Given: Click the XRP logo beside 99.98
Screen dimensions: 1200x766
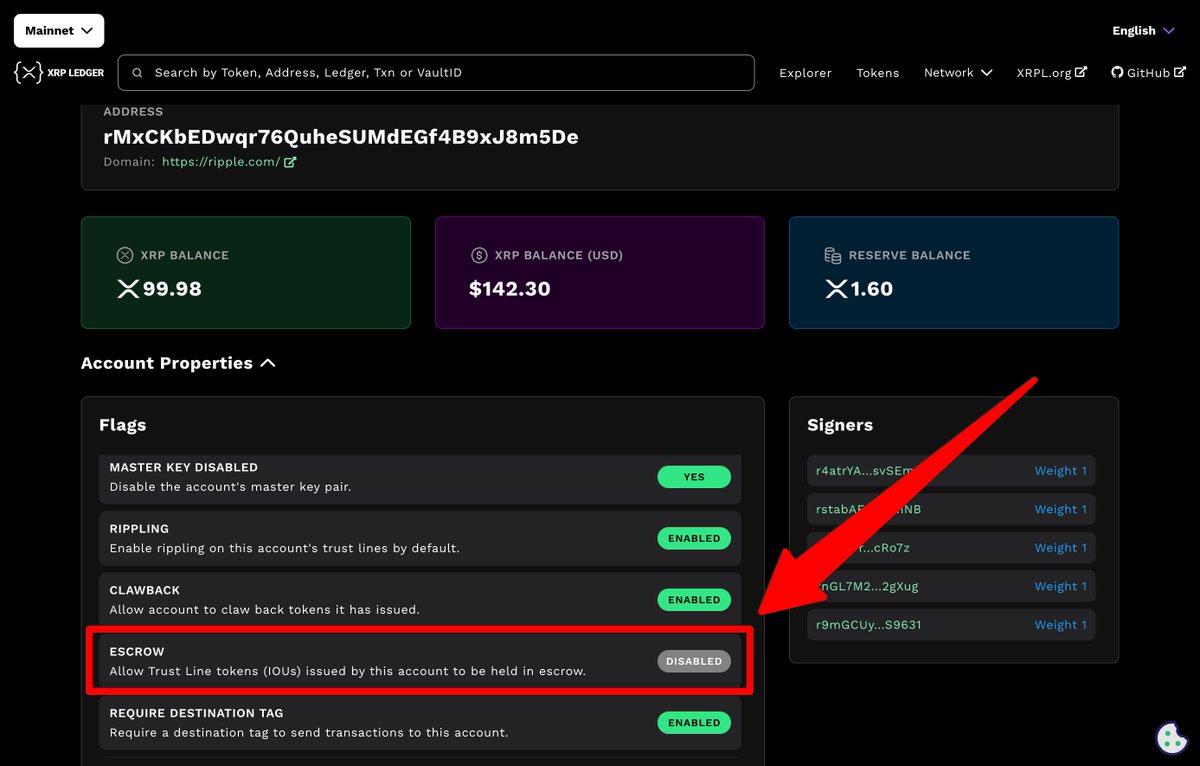Looking at the screenshot, I should [x=129, y=289].
